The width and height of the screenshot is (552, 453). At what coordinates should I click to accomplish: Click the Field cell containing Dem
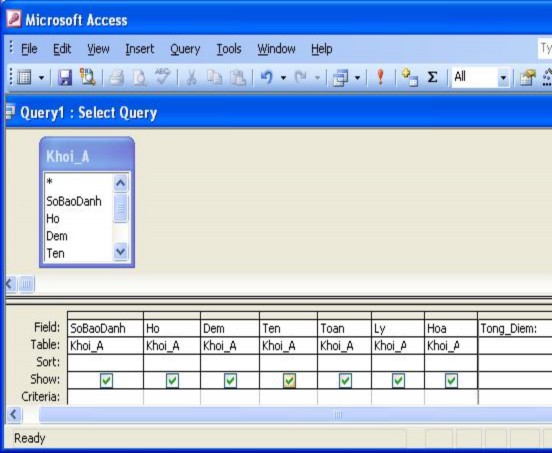(230, 328)
